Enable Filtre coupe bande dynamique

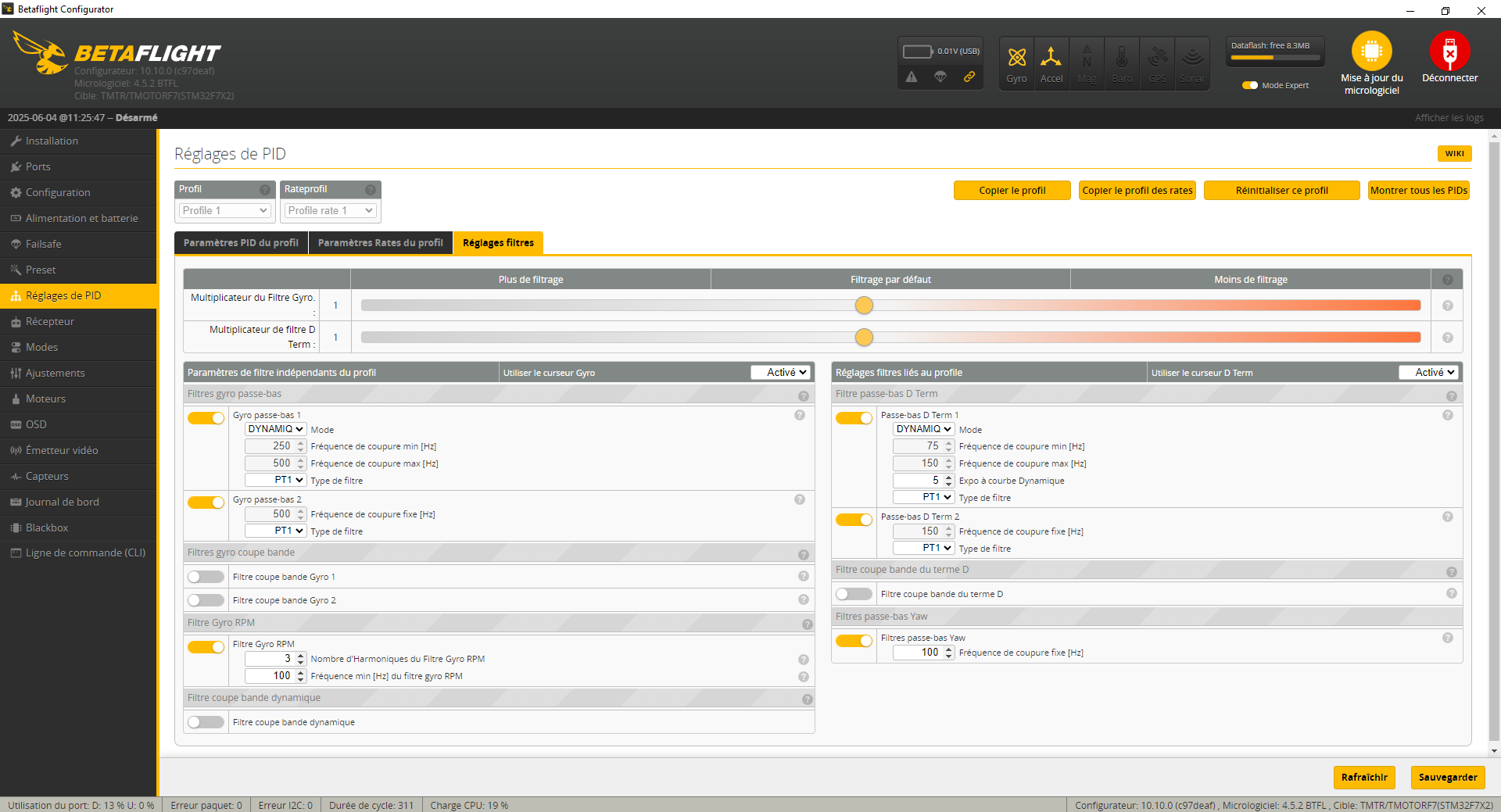pyautogui.click(x=206, y=722)
